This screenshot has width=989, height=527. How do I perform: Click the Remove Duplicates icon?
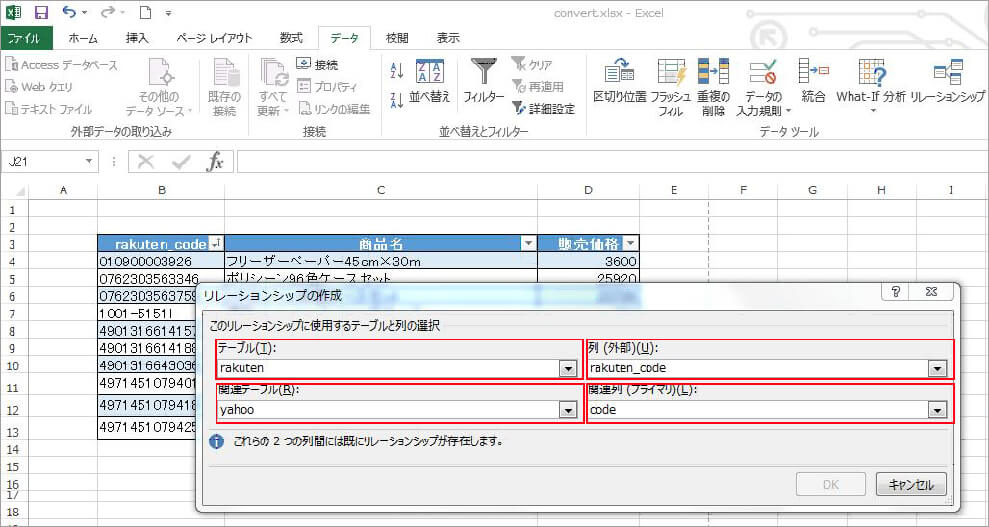[x=713, y=73]
